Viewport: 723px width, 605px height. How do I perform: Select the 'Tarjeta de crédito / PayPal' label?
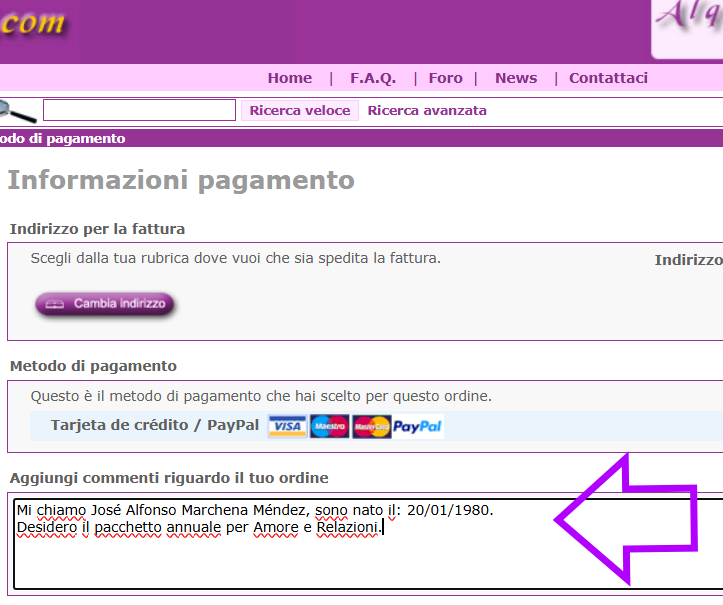click(x=154, y=425)
